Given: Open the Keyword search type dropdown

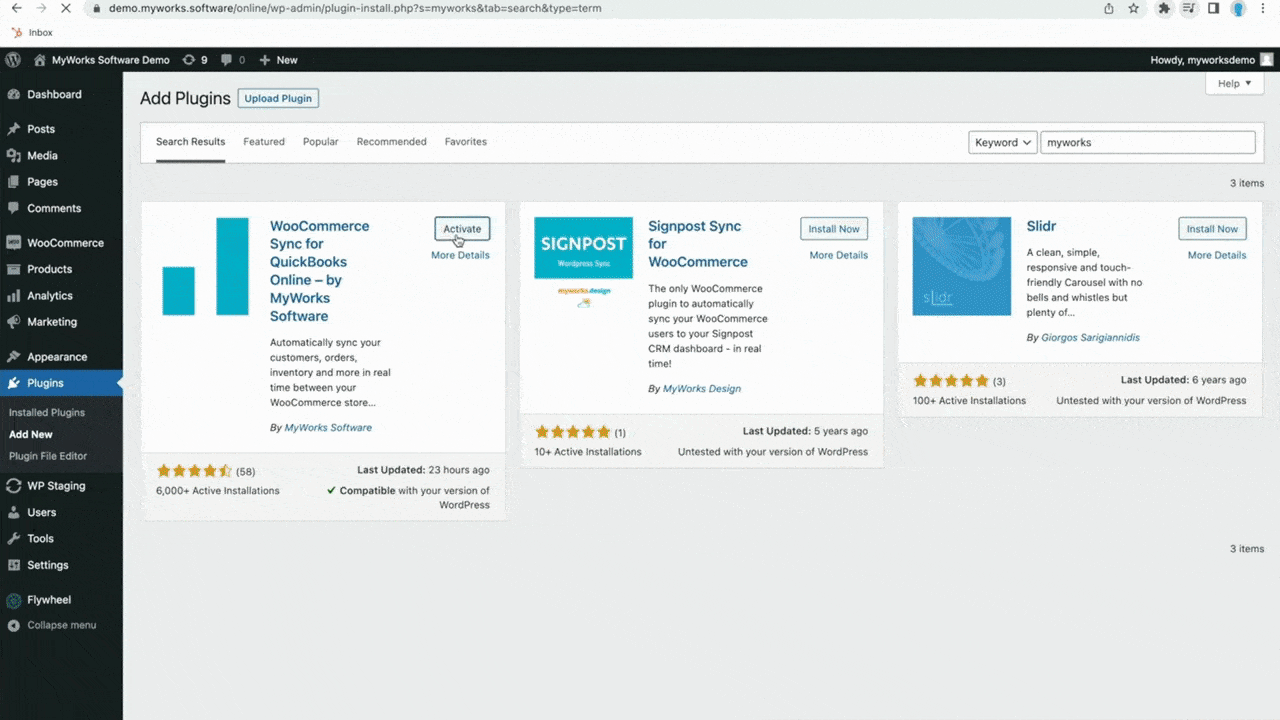Looking at the screenshot, I should 1002,142.
